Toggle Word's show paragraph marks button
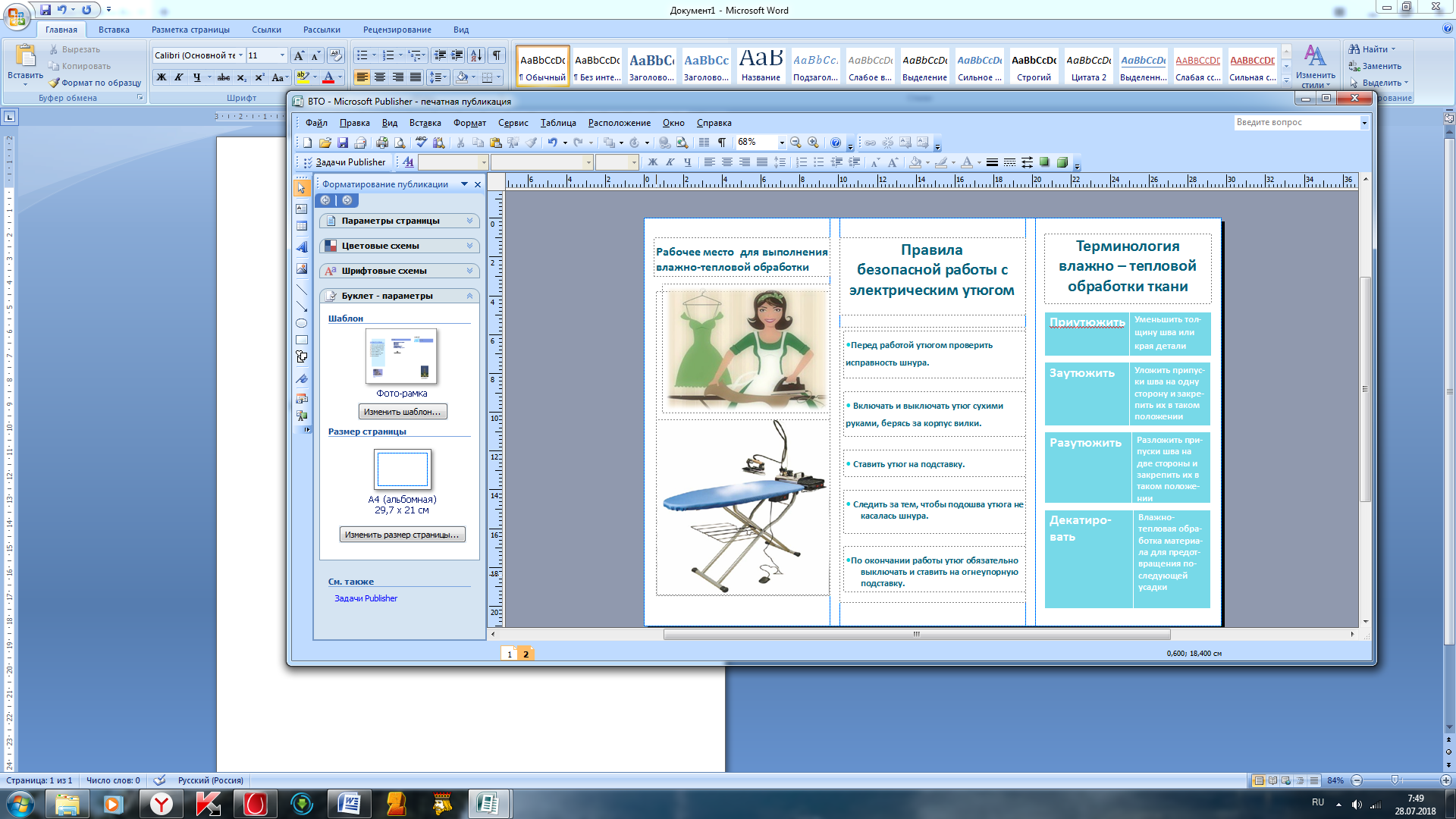The height and width of the screenshot is (819, 1456). 497,55
